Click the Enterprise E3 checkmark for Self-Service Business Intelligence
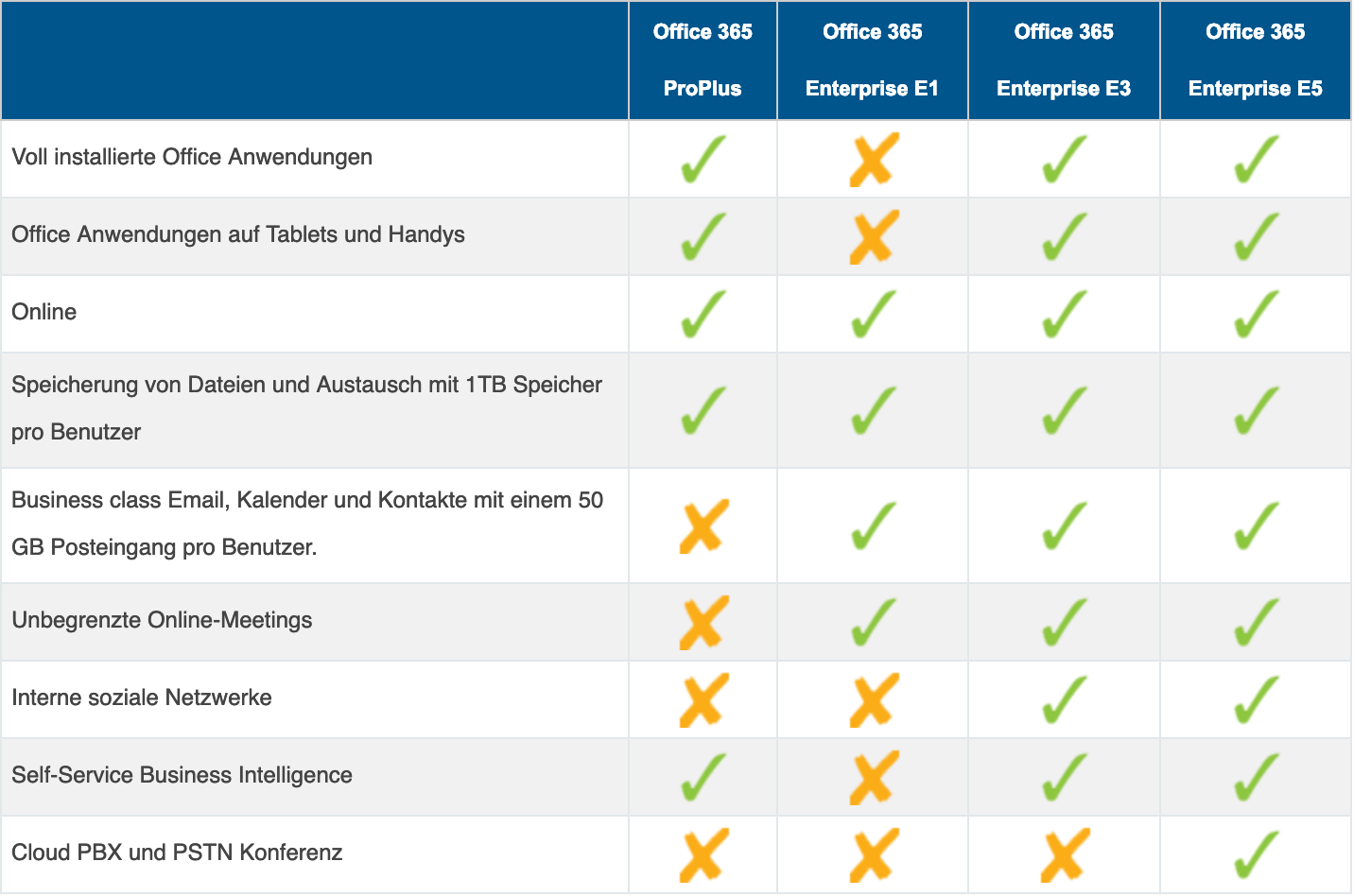The height and width of the screenshot is (896, 1354). tap(1065, 777)
